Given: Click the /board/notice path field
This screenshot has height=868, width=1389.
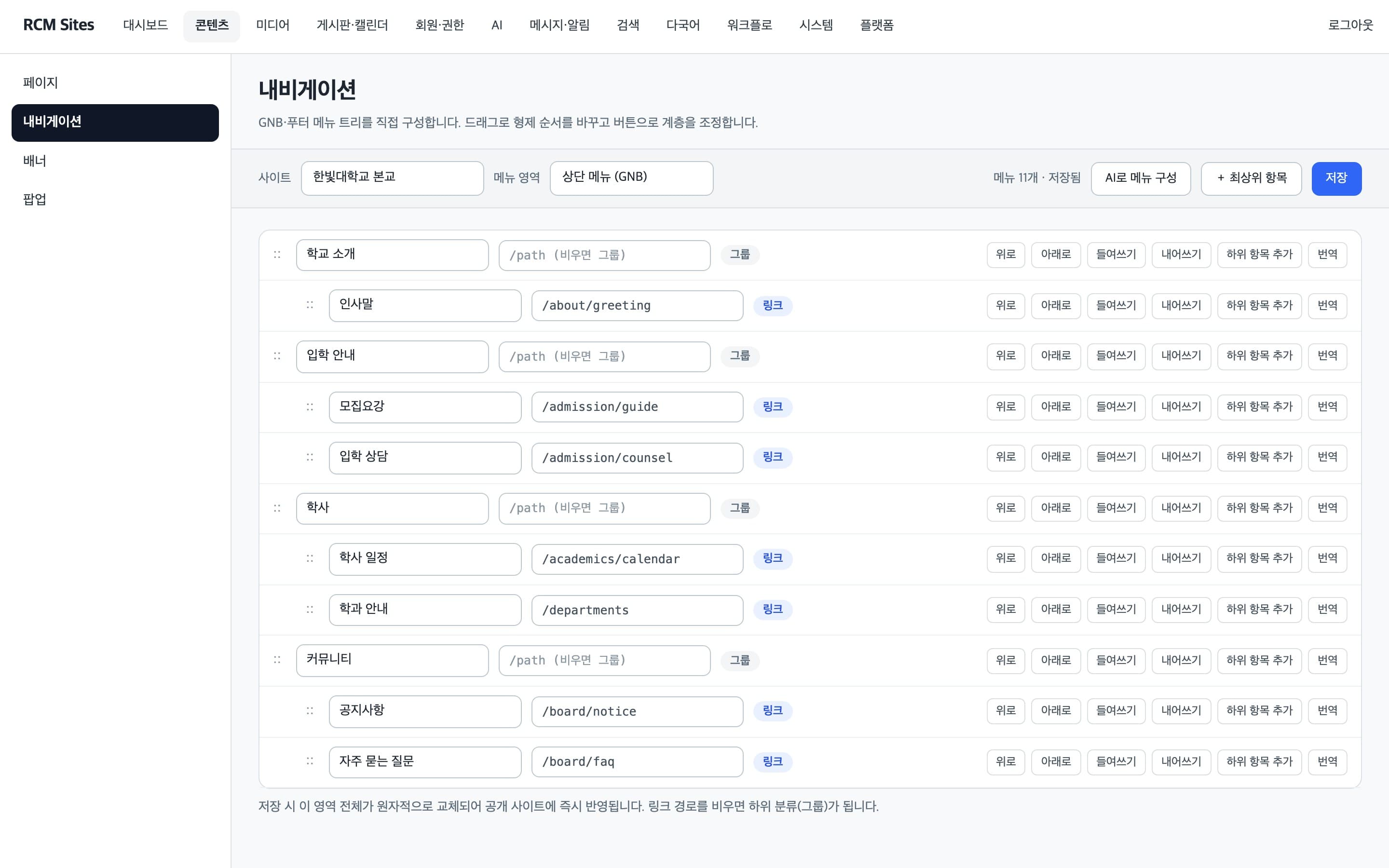Looking at the screenshot, I should tap(637, 711).
